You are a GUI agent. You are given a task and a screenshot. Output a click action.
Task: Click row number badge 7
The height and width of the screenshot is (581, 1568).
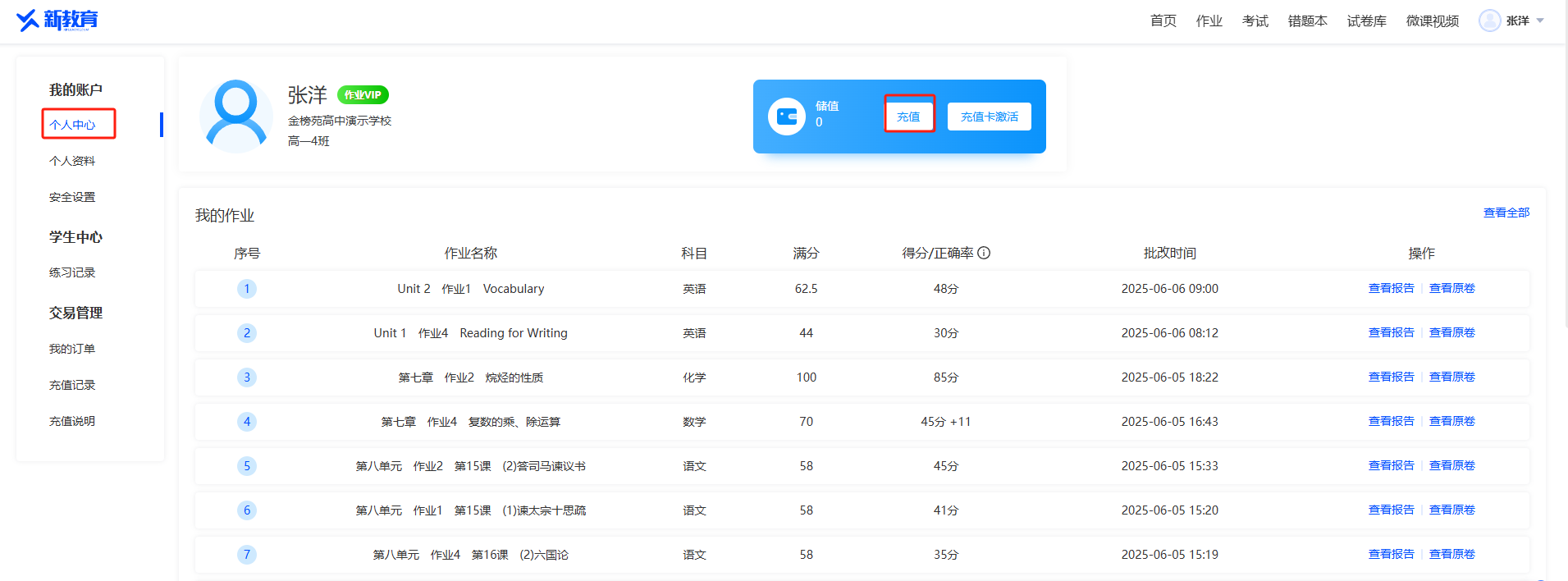coord(247,555)
